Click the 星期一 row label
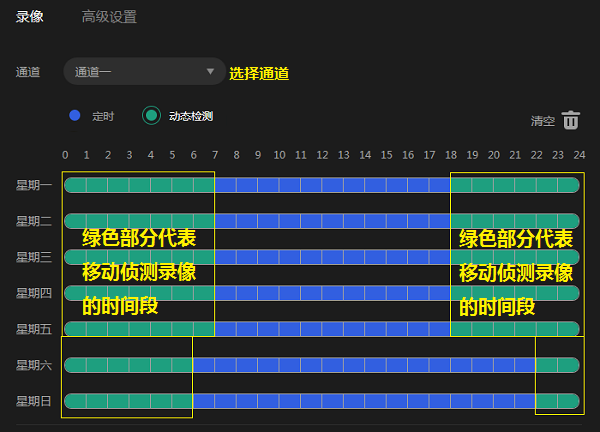Viewport: 600px width, 432px height. click(34, 185)
